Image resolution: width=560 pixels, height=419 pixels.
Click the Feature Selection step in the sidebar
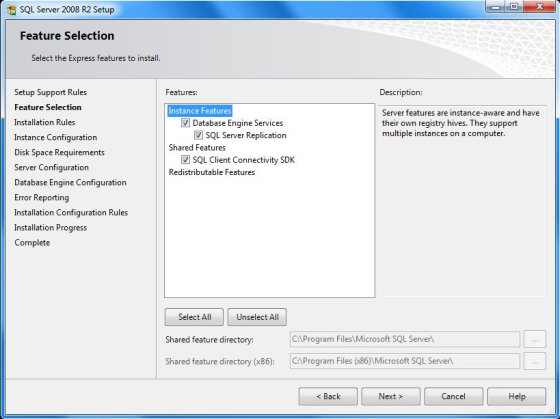pos(48,107)
